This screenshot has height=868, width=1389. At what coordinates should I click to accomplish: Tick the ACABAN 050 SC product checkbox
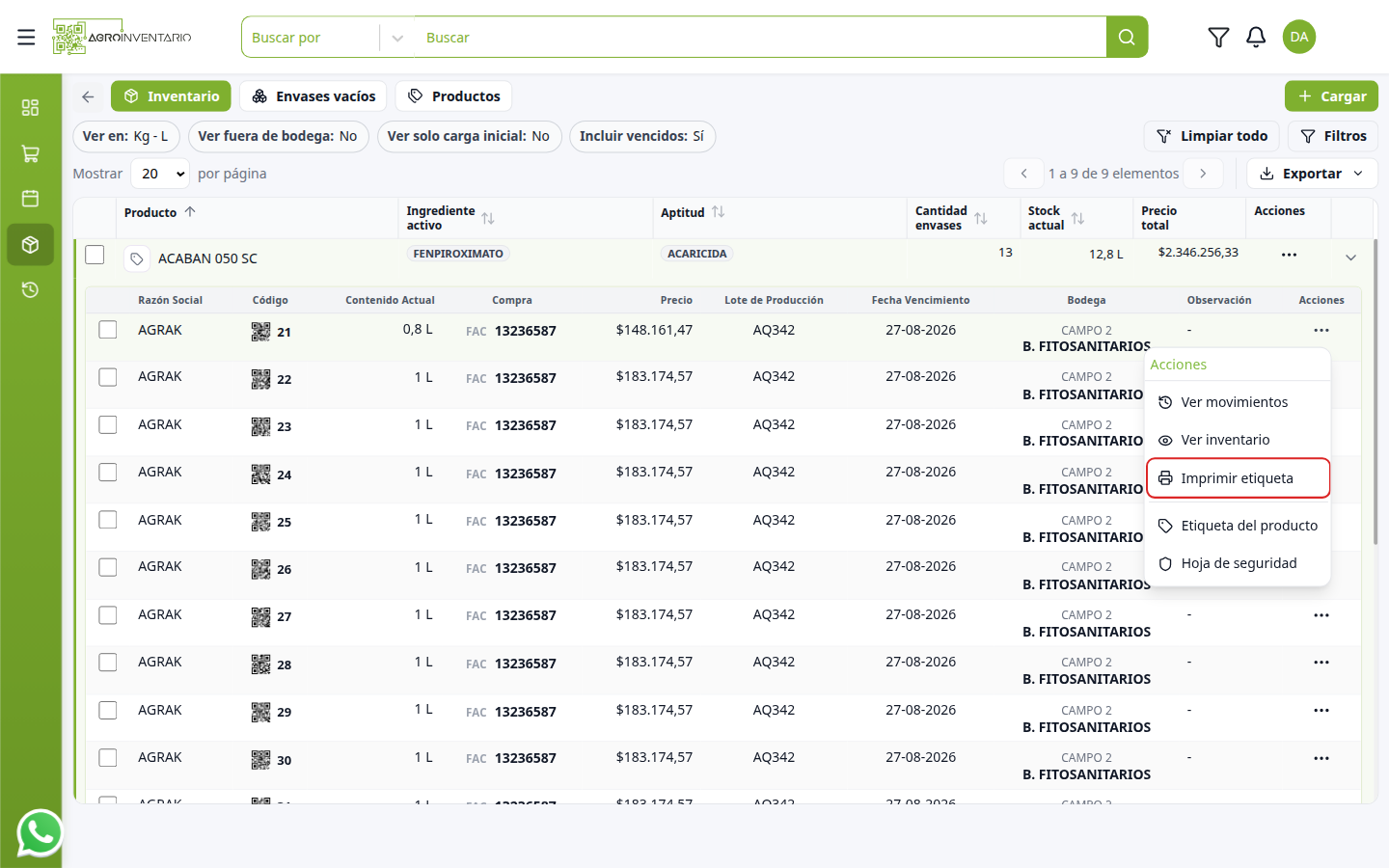click(95, 255)
